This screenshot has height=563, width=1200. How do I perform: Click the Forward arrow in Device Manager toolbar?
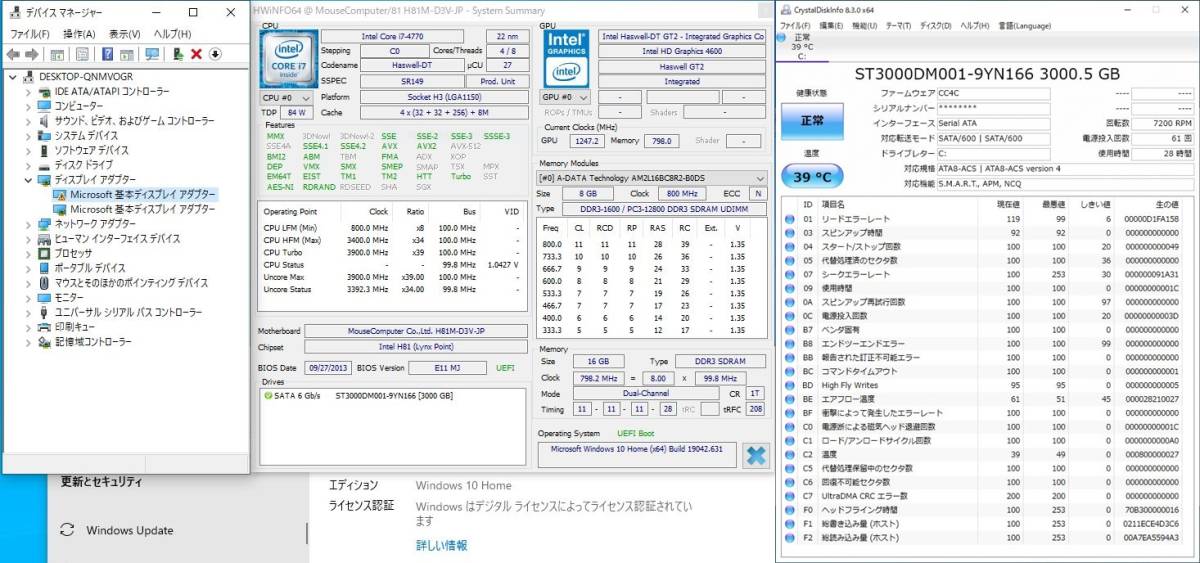(x=32, y=54)
